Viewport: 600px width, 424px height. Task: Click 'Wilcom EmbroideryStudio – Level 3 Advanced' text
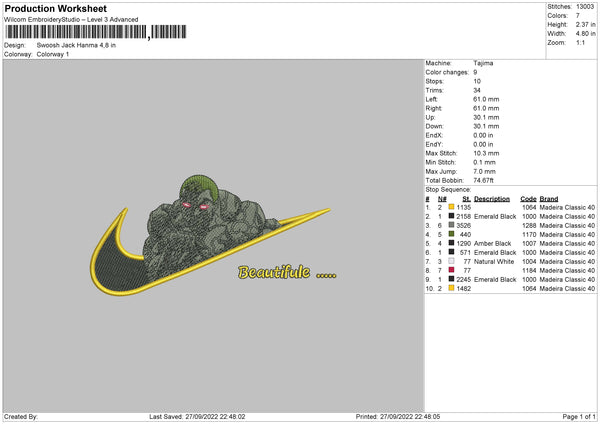(71, 20)
